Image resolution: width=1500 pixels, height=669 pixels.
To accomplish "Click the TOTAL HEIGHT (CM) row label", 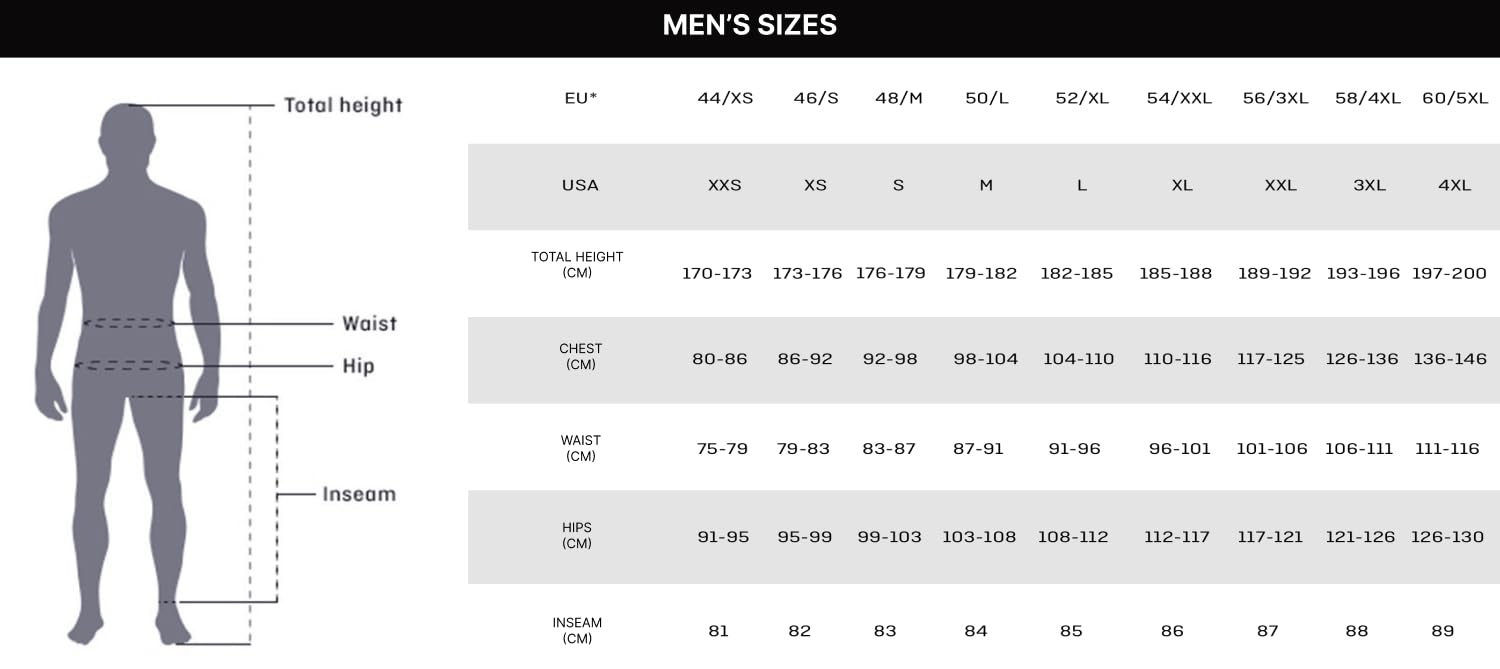I will [x=577, y=265].
